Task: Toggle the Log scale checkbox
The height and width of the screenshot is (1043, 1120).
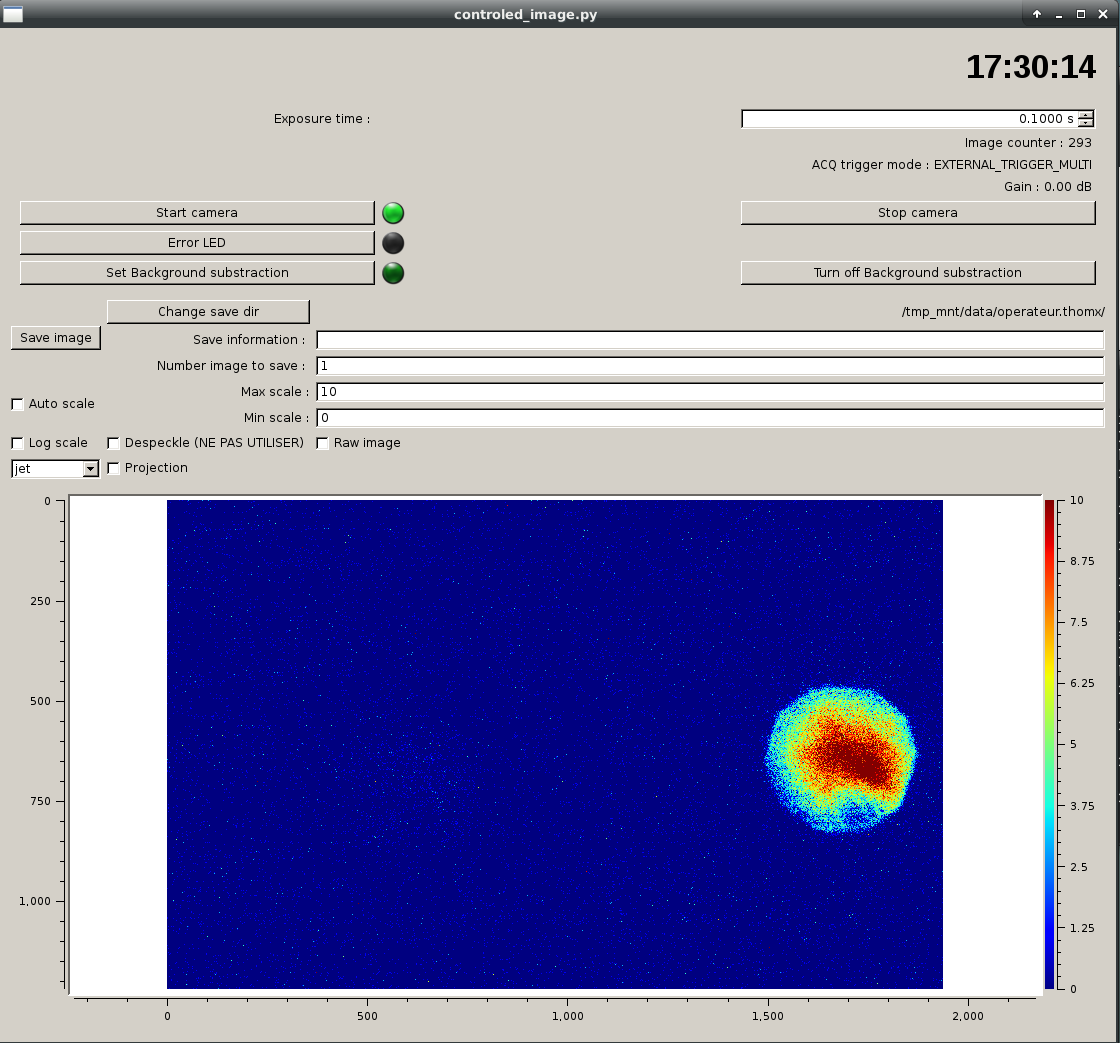Action: [18, 443]
